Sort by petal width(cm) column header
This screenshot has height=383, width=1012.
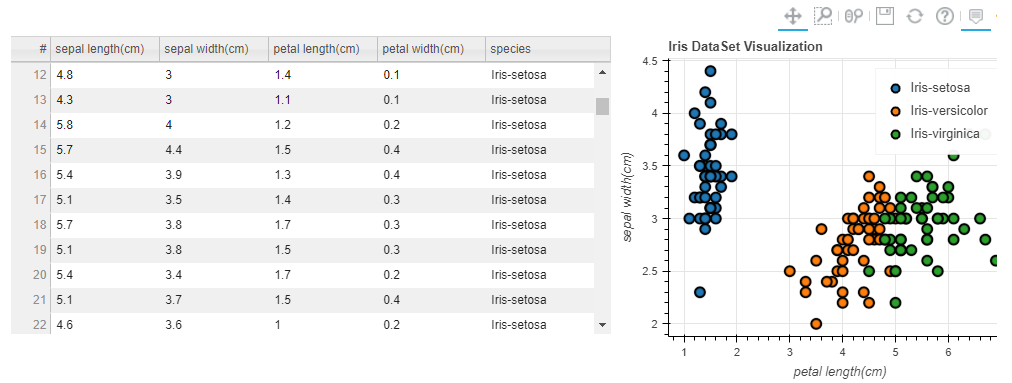[x=432, y=49]
